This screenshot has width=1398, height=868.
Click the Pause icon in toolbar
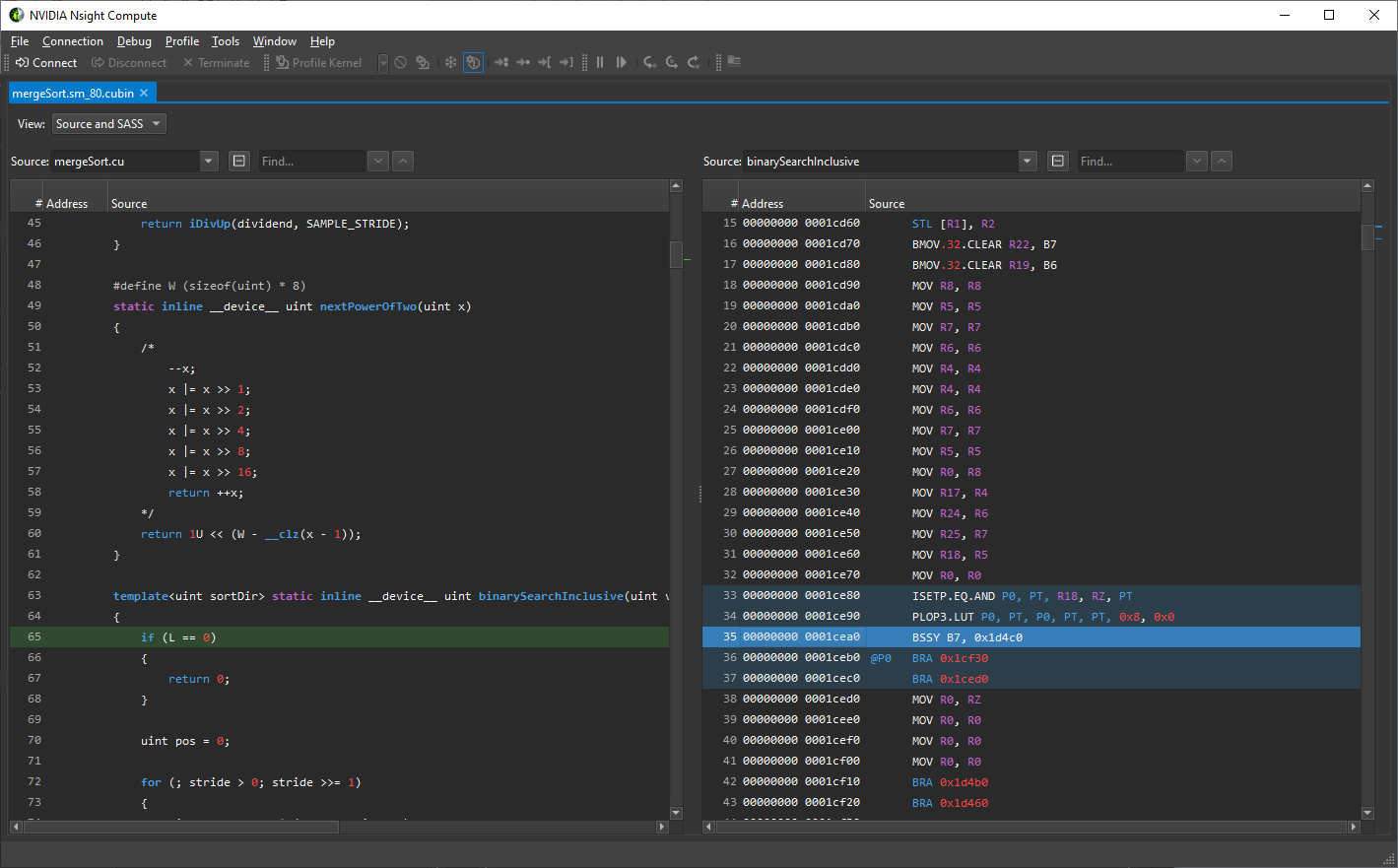[x=600, y=62]
